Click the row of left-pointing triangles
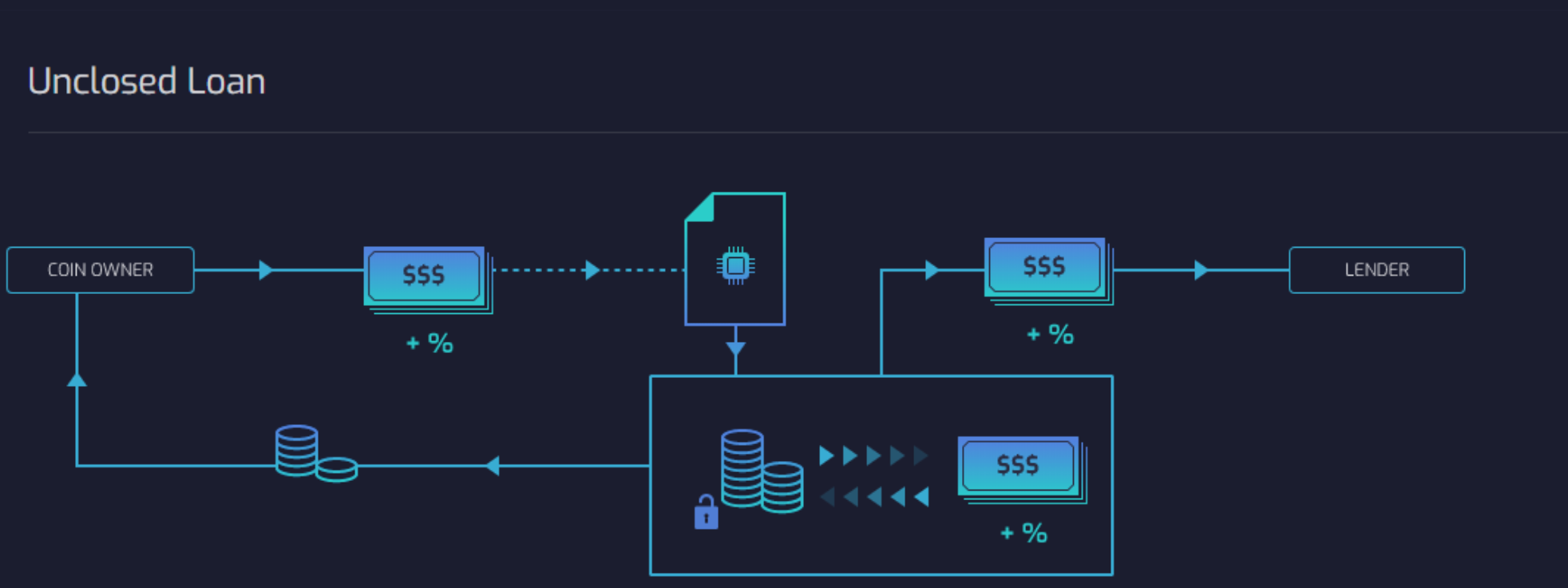This screenshot has height=588, width=1568. (x=874, y=497)
